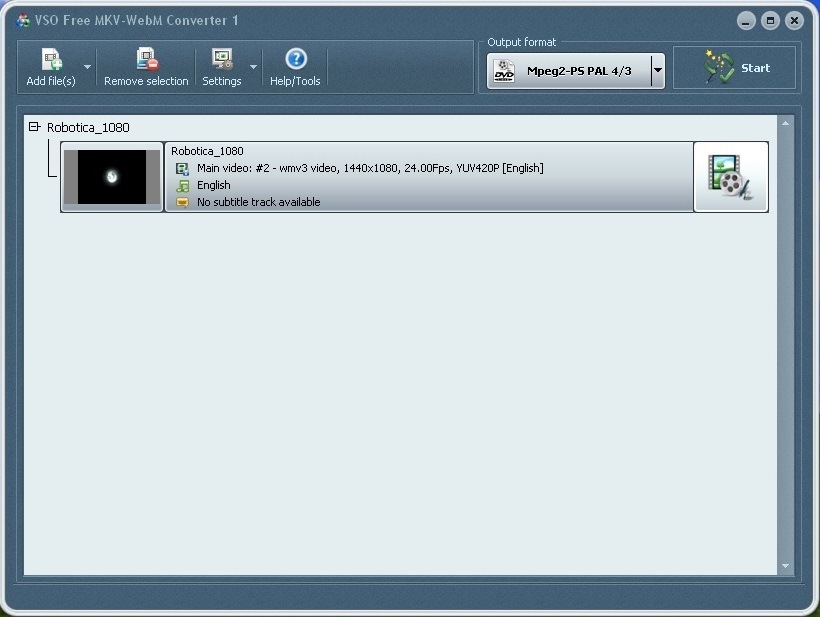
Task: Maximize the VSO converter window
Action: (x=770, y=21)
